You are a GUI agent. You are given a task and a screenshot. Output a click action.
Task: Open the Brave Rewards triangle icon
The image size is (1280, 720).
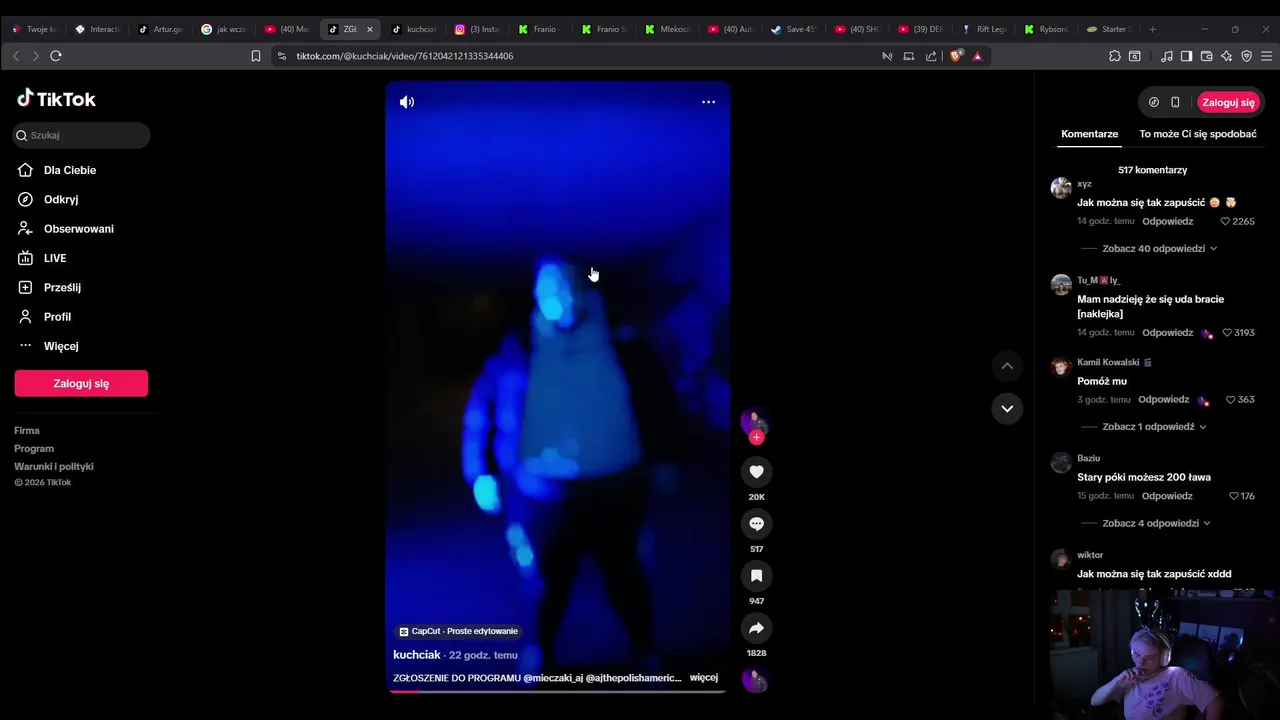tap(977, 56)
